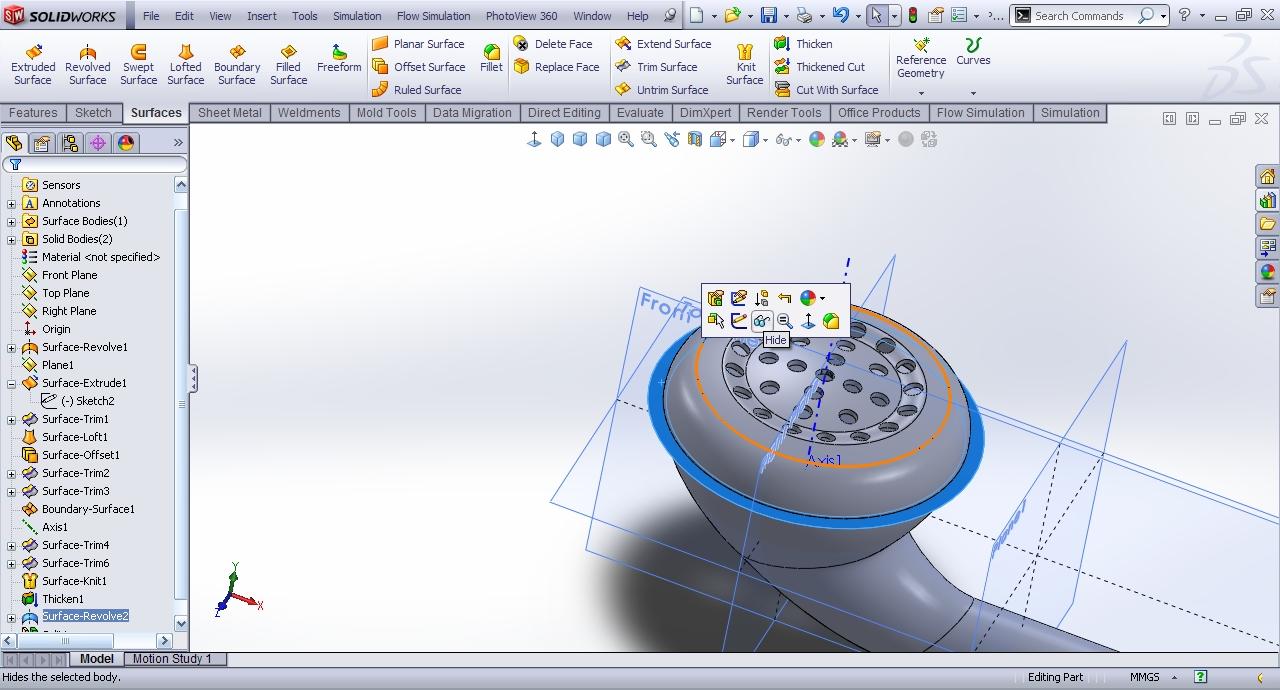Click the Extend Surface command
The height and width of the screenshot is (690, 1280).
pos(662,44)
